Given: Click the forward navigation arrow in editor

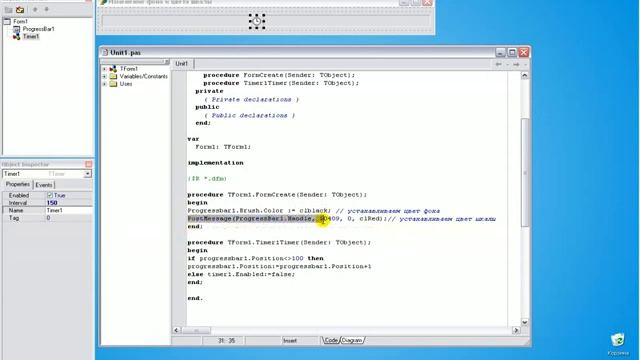Looking at the screenshot, I should (516, 64).
